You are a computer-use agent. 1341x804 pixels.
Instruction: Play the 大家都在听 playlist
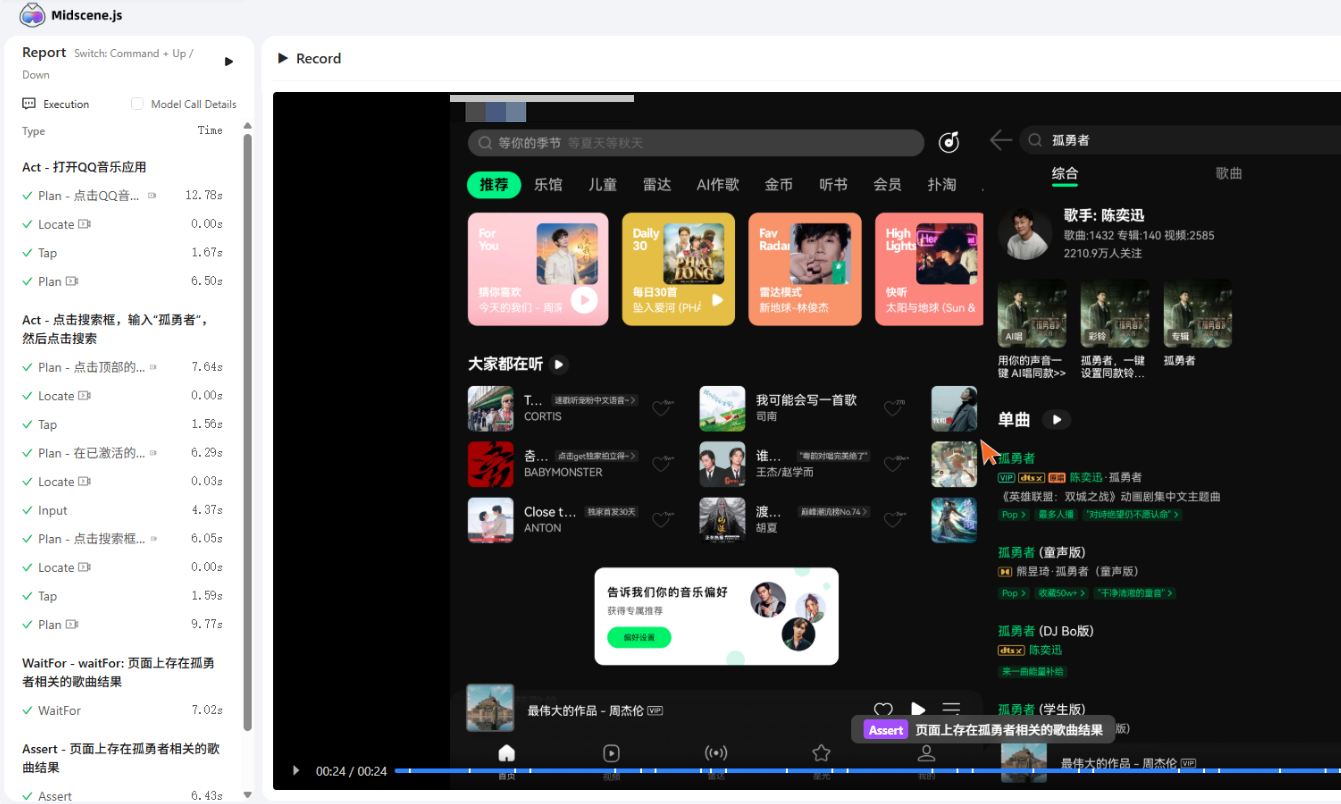[559, 364]
